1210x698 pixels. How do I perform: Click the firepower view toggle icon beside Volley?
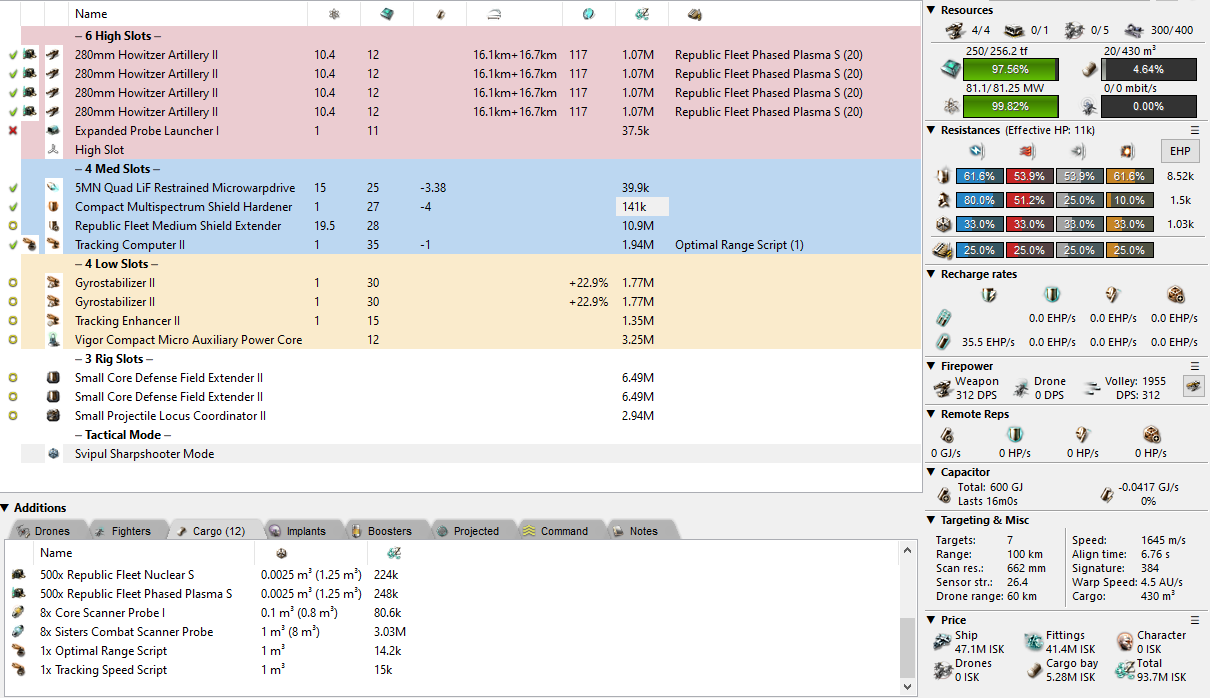pyautogui.click(x=1193, y=386)
